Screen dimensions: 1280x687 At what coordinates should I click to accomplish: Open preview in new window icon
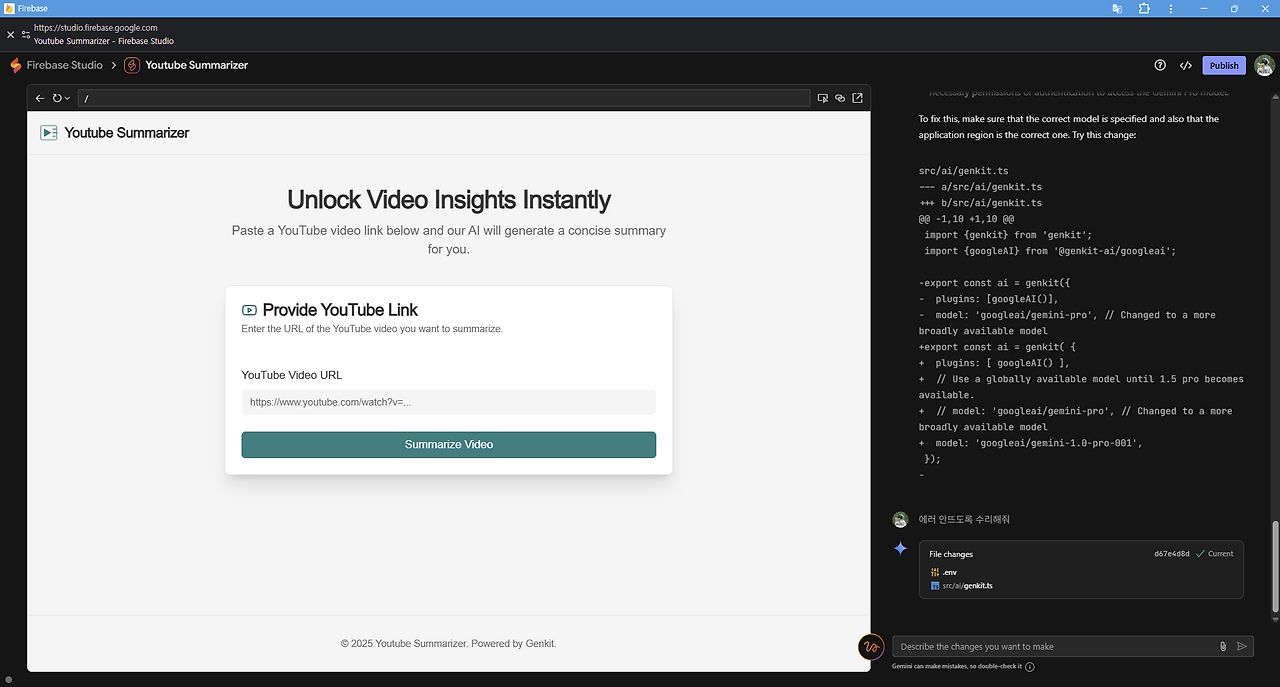(857, 98)
